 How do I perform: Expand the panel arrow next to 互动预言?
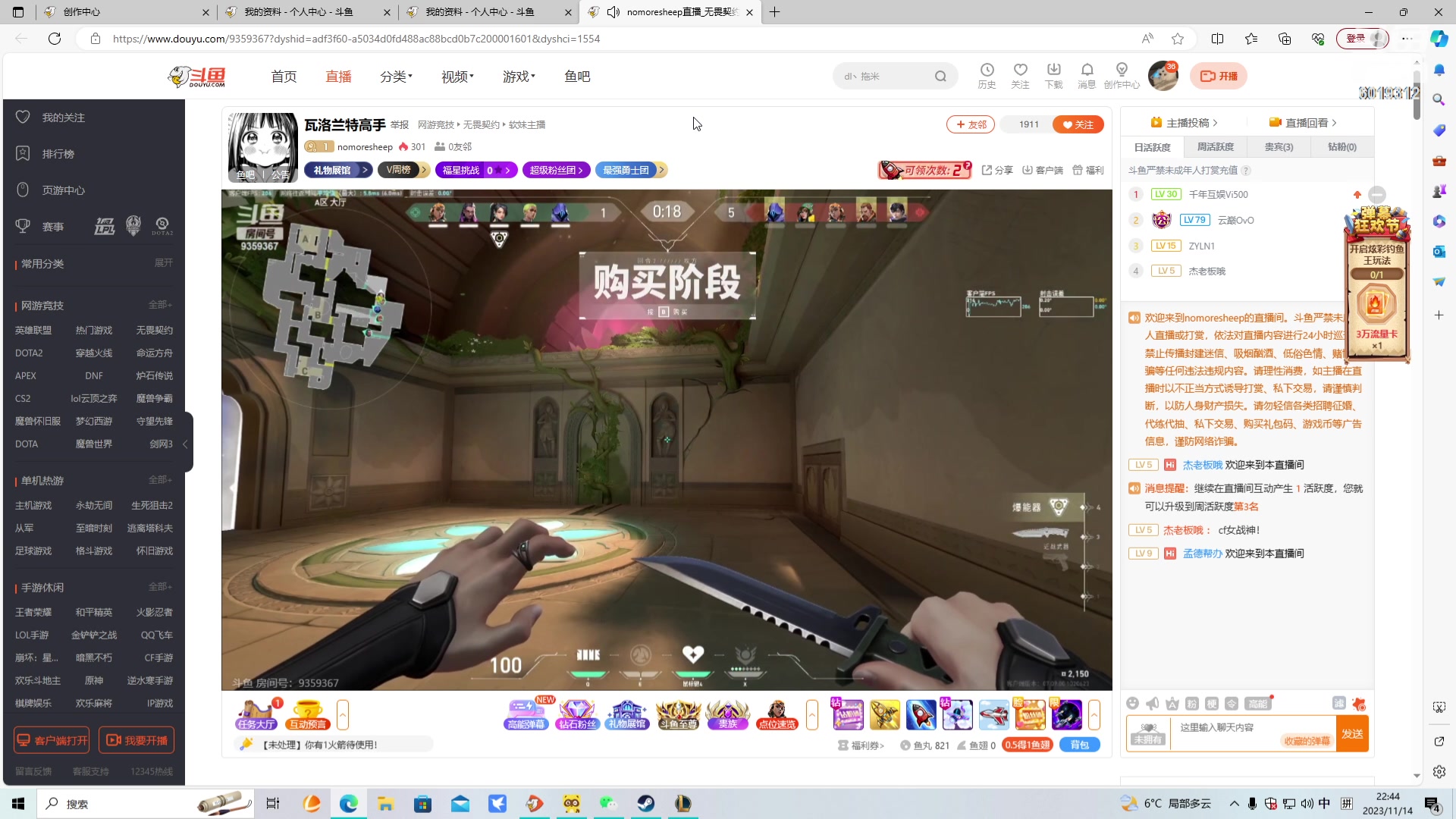click(343, 714)
